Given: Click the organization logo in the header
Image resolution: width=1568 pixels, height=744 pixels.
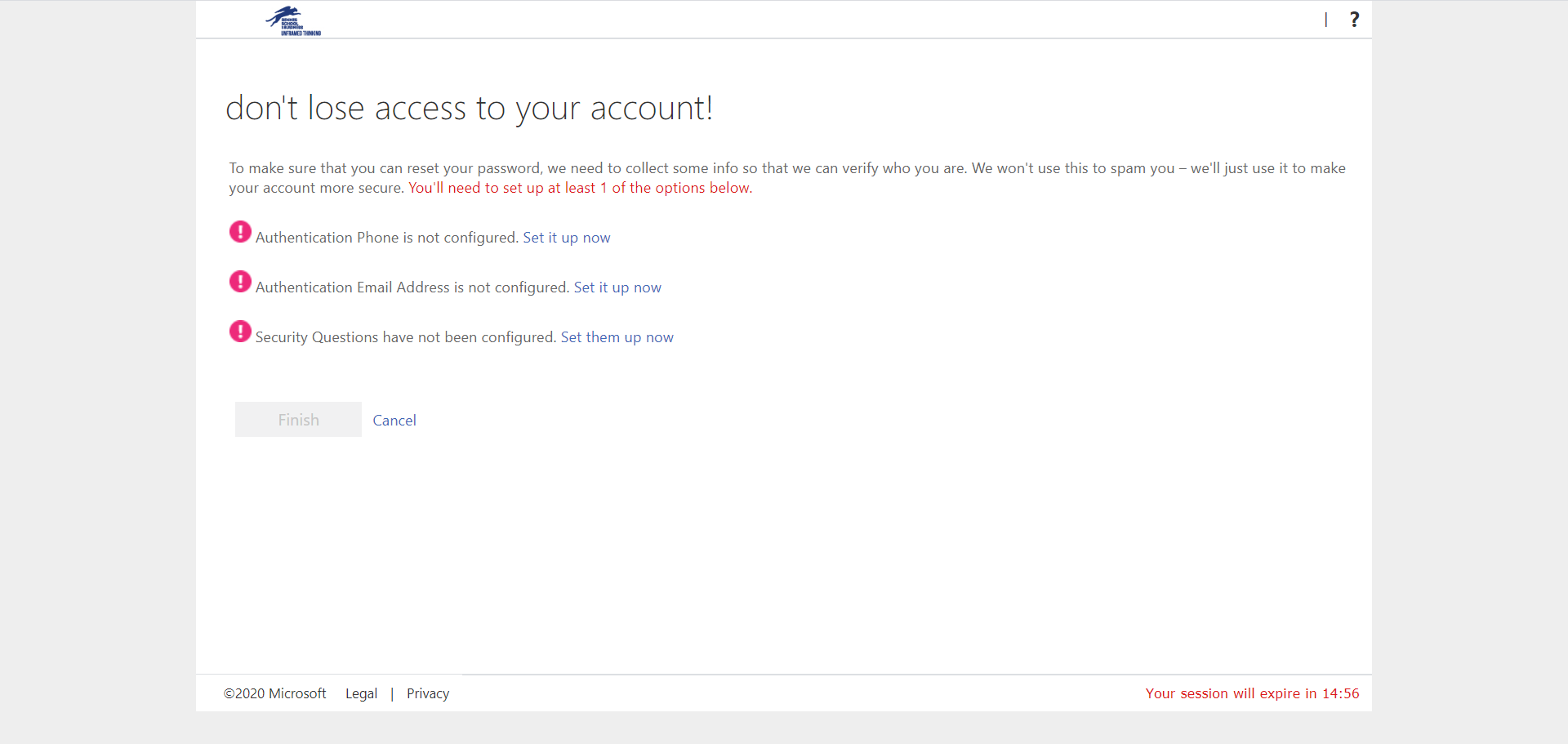Looking at the screenshot, I should [x=293, y=20].
